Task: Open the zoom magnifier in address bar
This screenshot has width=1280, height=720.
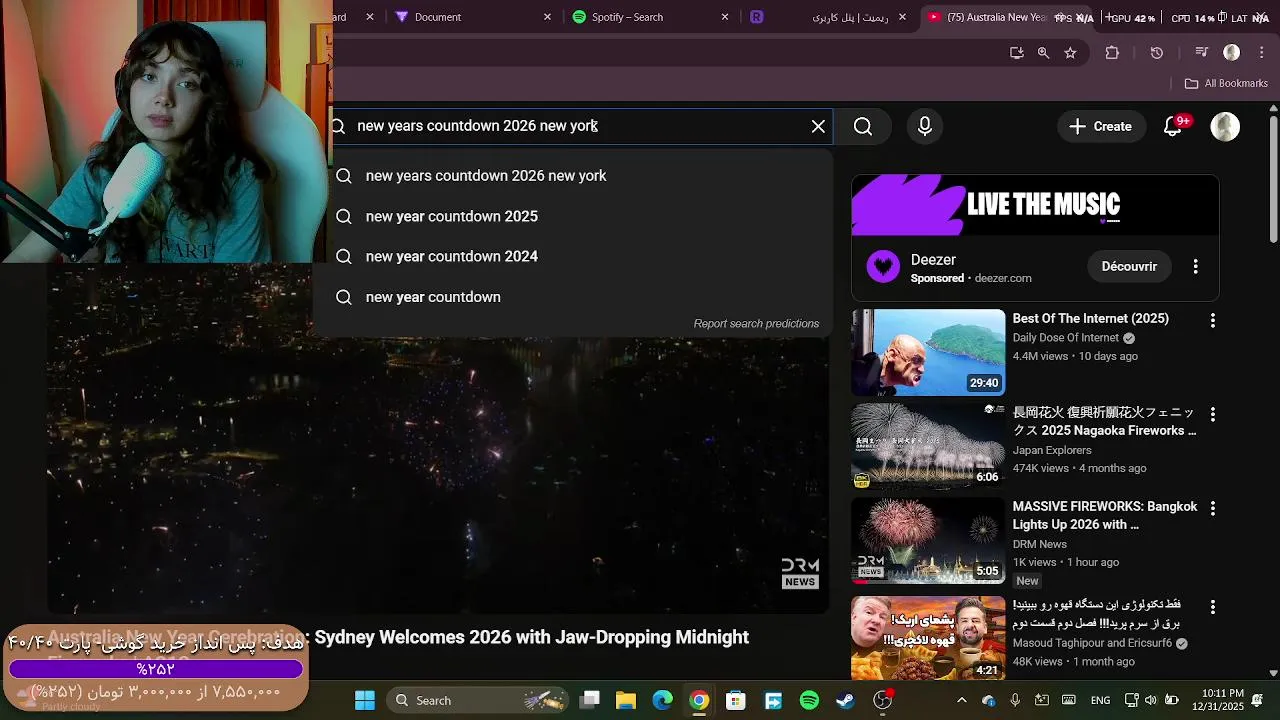Action: 1043,53
